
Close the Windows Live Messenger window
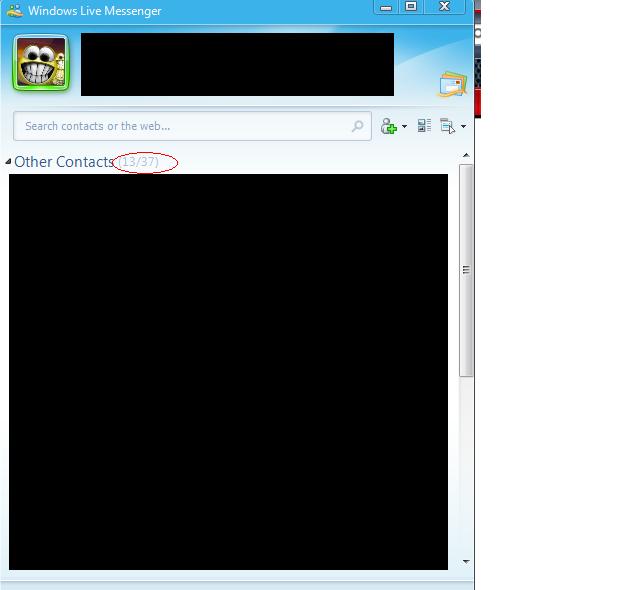[x=444, y=7]
